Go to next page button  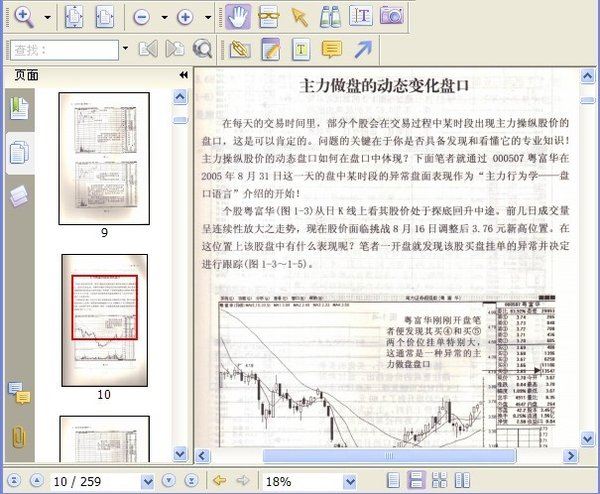point(169,480)
